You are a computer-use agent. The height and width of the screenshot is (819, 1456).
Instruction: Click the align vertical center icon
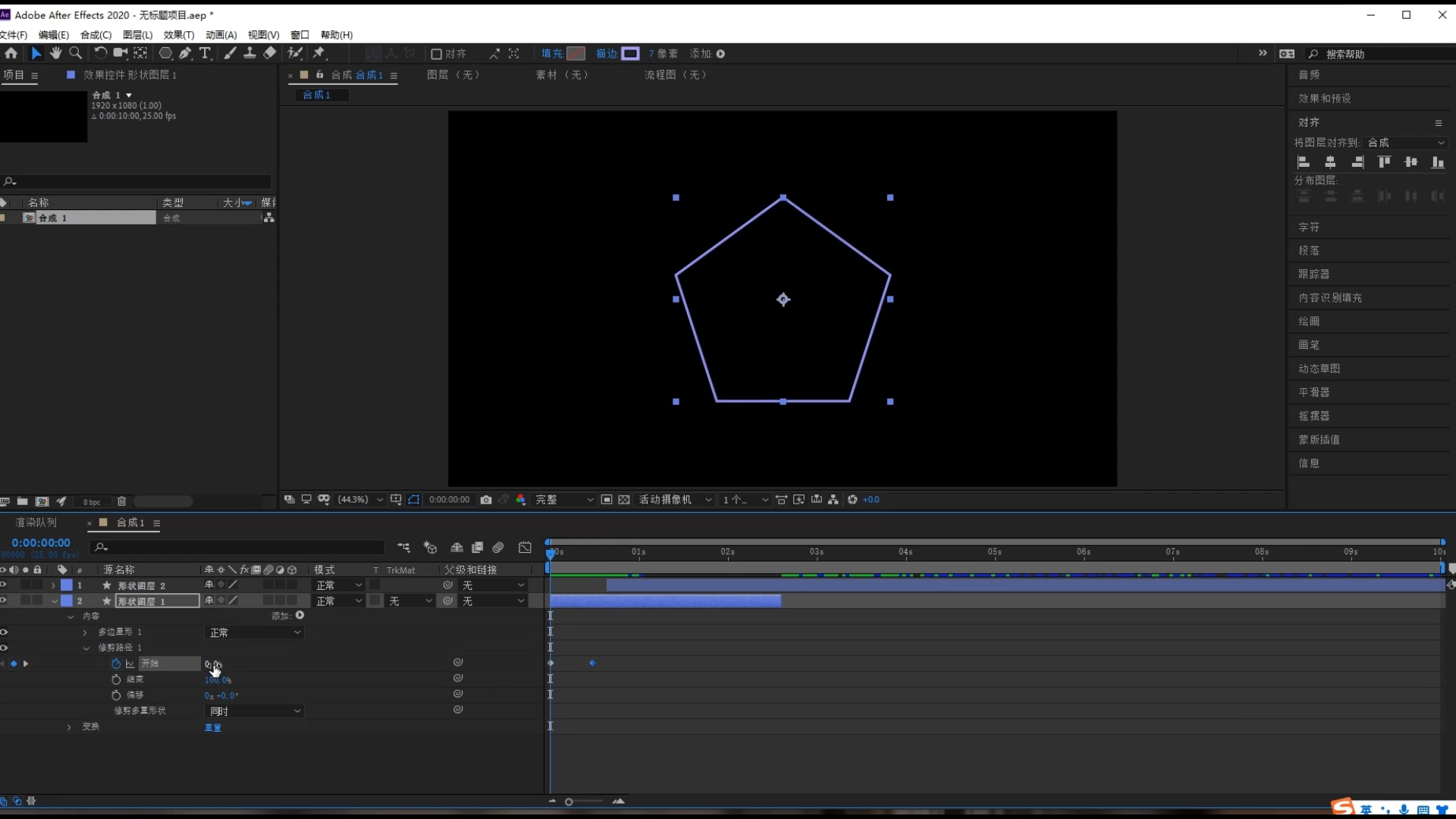pos(1410,162)
